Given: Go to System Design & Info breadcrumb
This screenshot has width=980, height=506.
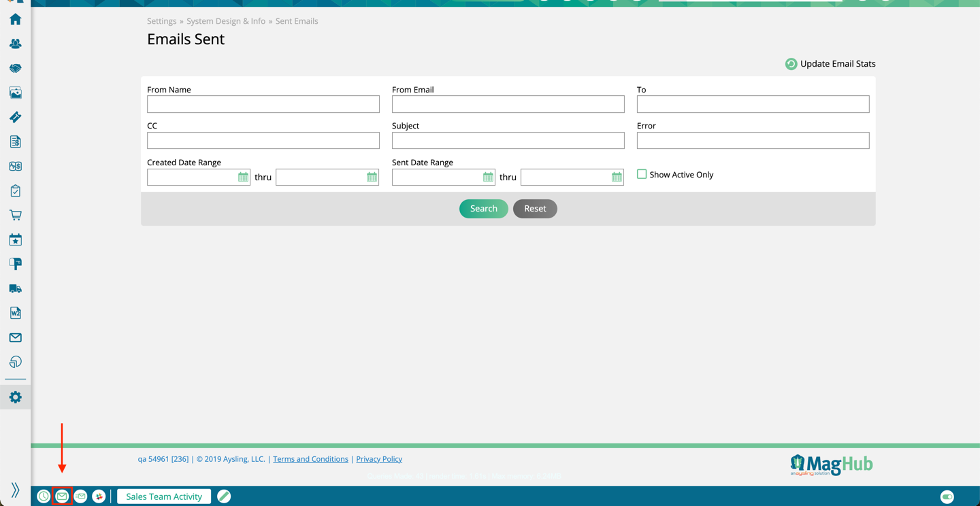Looking at the screenshot, I should (226, 21).
